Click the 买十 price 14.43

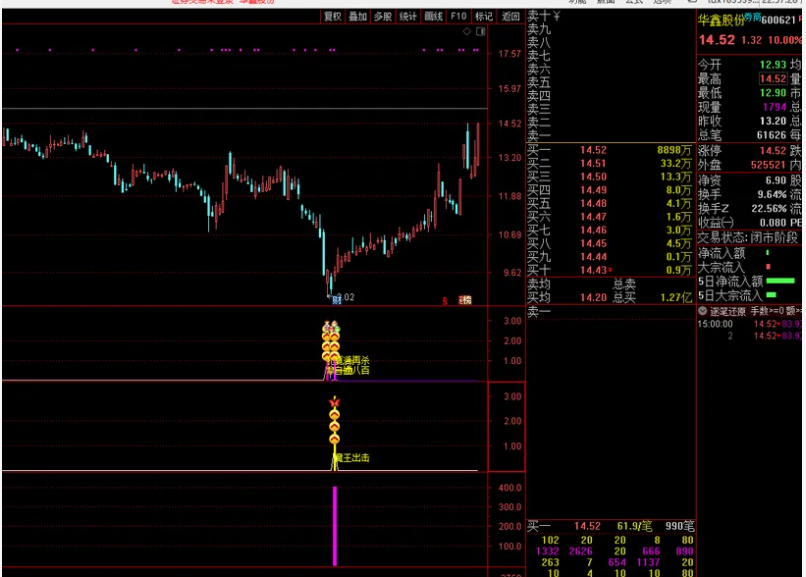tap(593, 270)
